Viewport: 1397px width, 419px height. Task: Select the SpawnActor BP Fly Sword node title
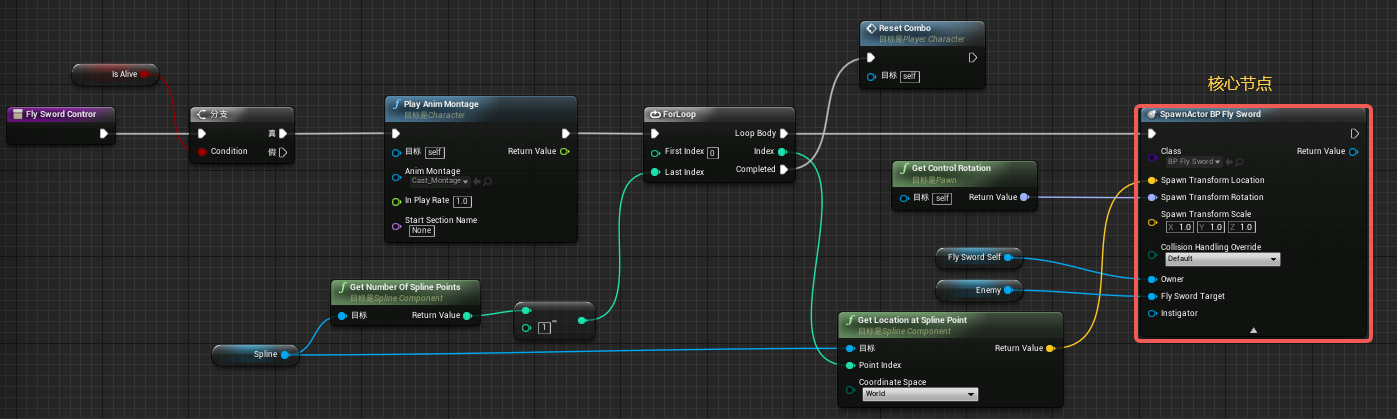point(1210,114)
